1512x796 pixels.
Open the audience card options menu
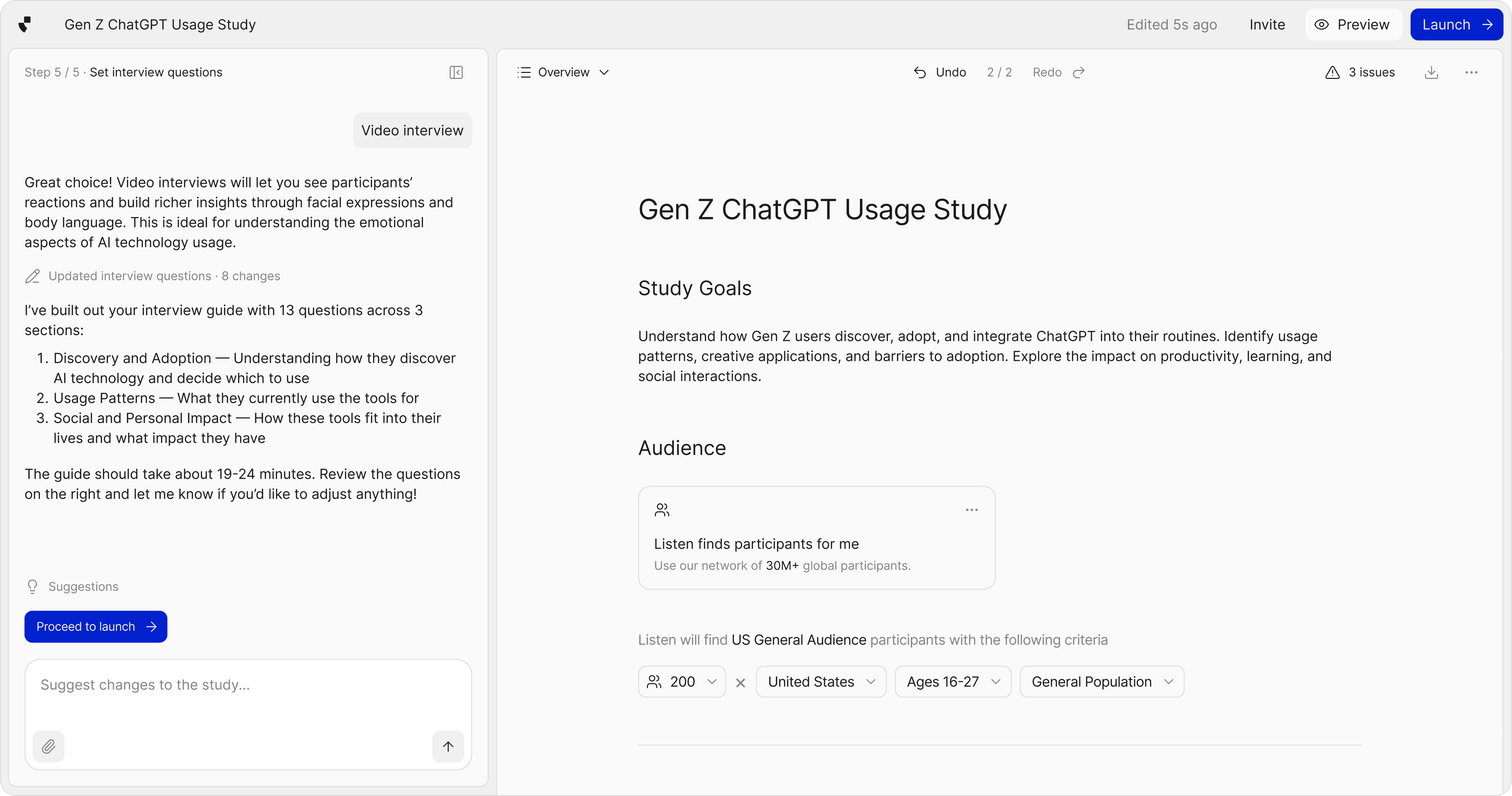(x=971, y=510)
